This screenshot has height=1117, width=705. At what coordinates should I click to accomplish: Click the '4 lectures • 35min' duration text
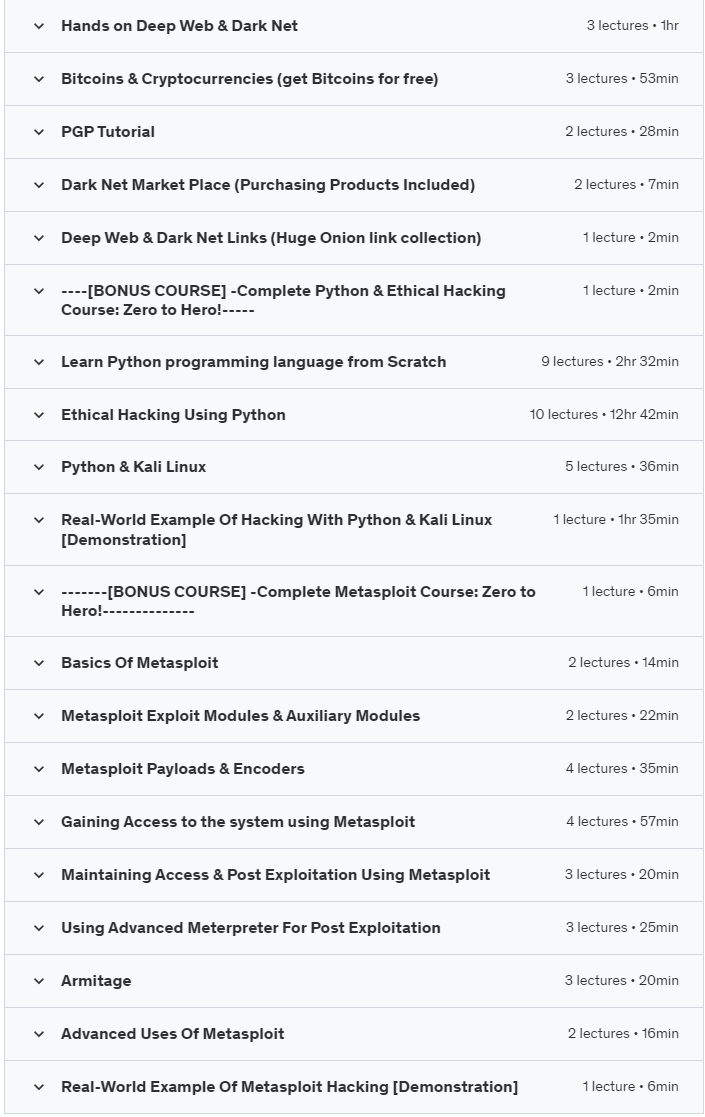click(x=622, y=769)
